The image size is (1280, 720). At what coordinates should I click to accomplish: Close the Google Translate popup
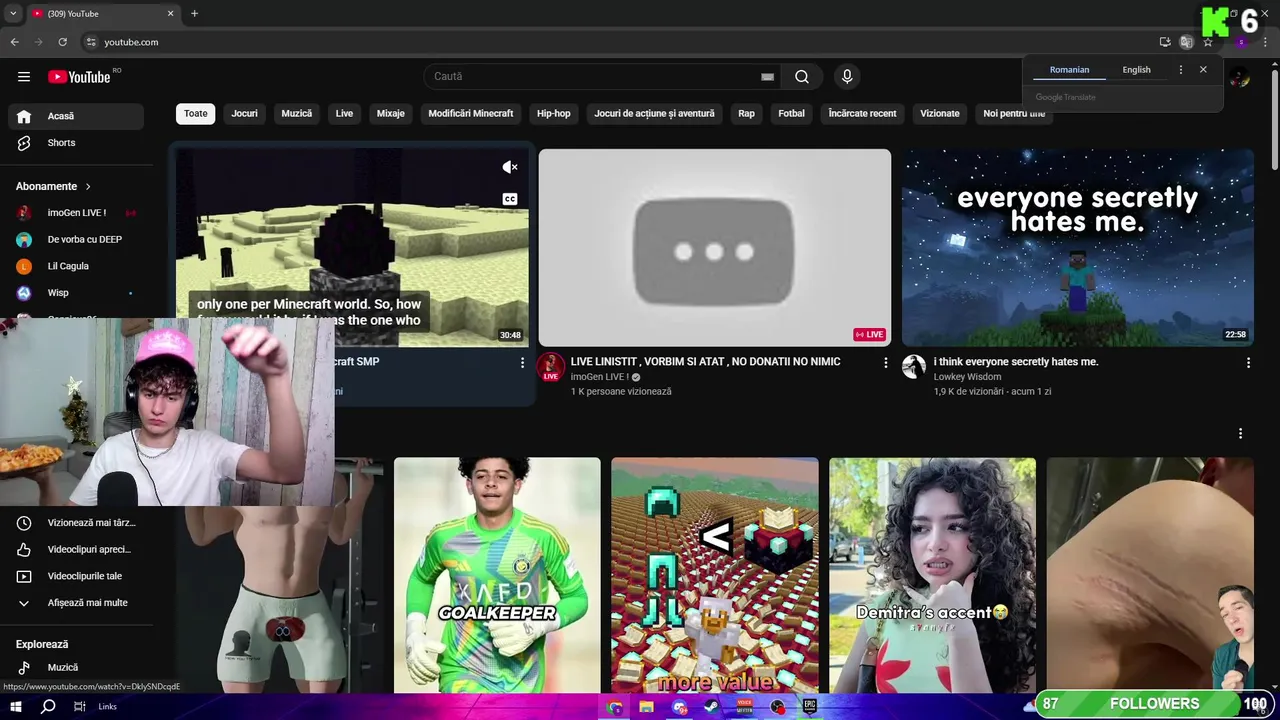(x=1203, y=70)
